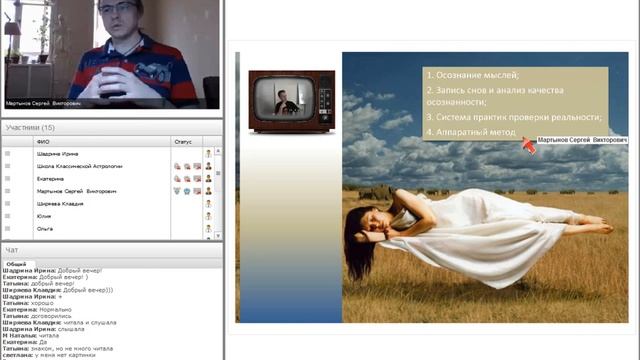Click the participants list scrollbar thumb
Viewport: 640px width, 360px height.
click(x=218, y=173)
